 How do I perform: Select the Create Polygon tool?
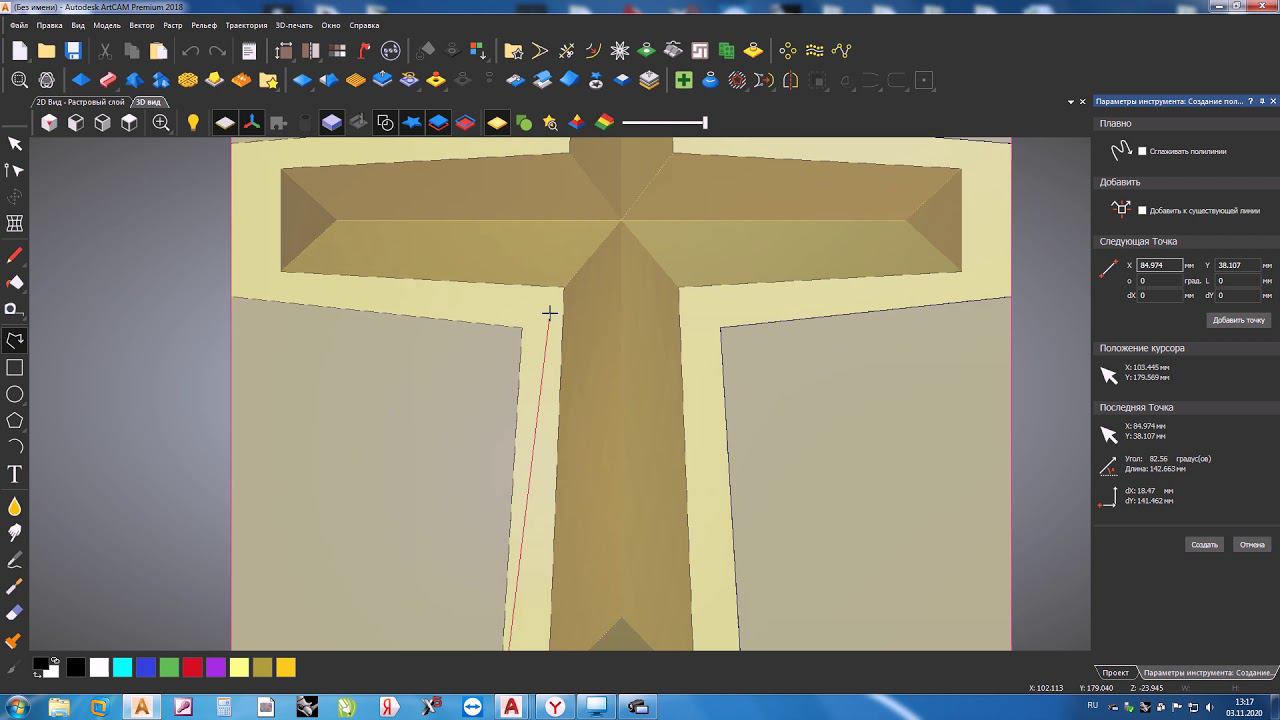15,420
